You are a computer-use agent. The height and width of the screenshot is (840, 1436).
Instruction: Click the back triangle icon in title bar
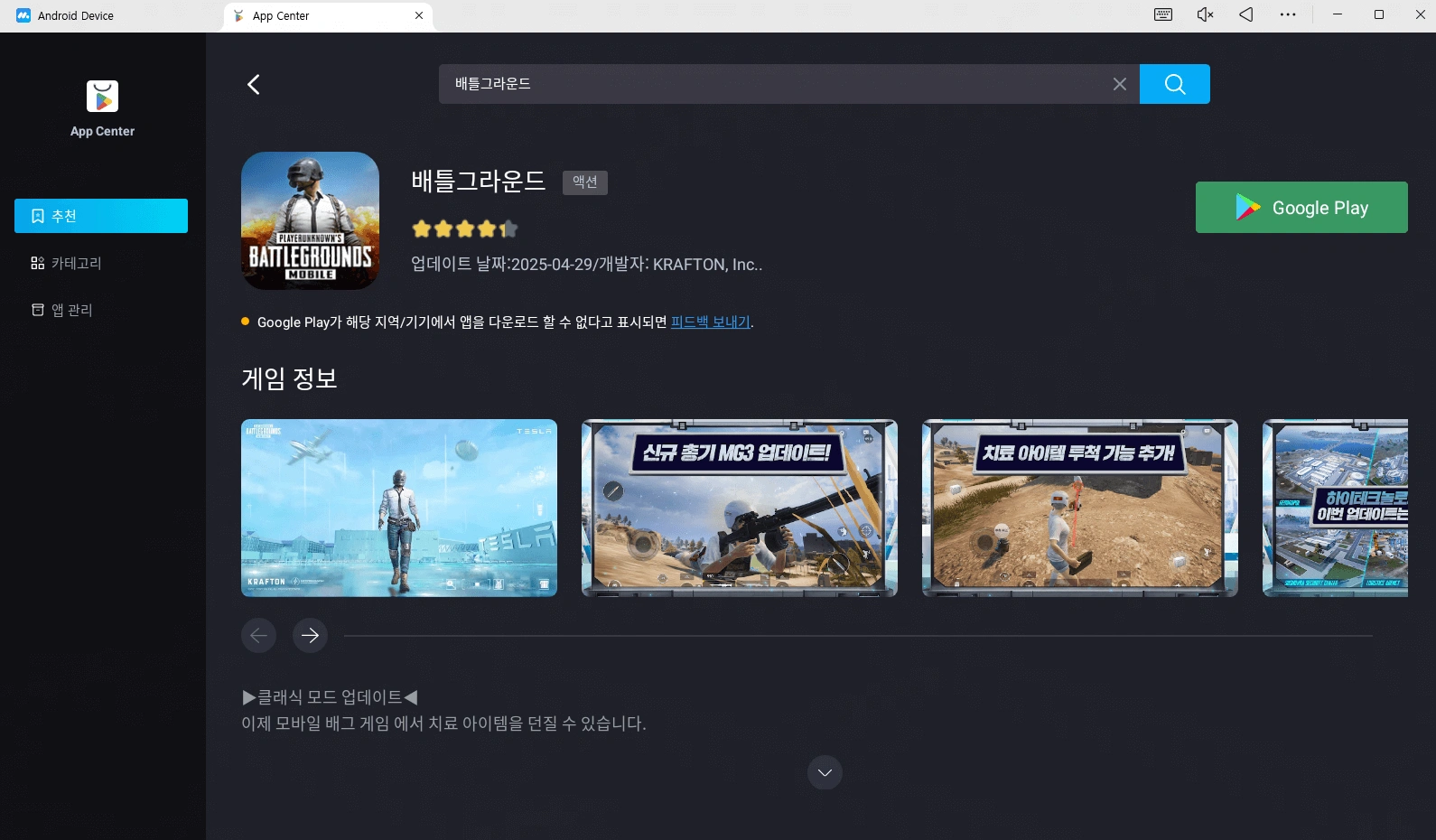tap(1246, 14)
